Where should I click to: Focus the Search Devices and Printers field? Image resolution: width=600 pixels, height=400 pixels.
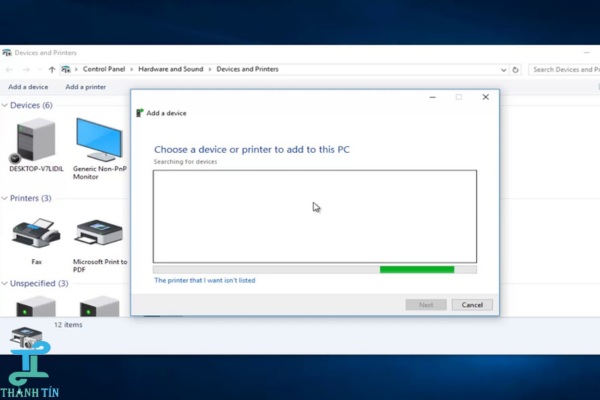pos(564,70)
